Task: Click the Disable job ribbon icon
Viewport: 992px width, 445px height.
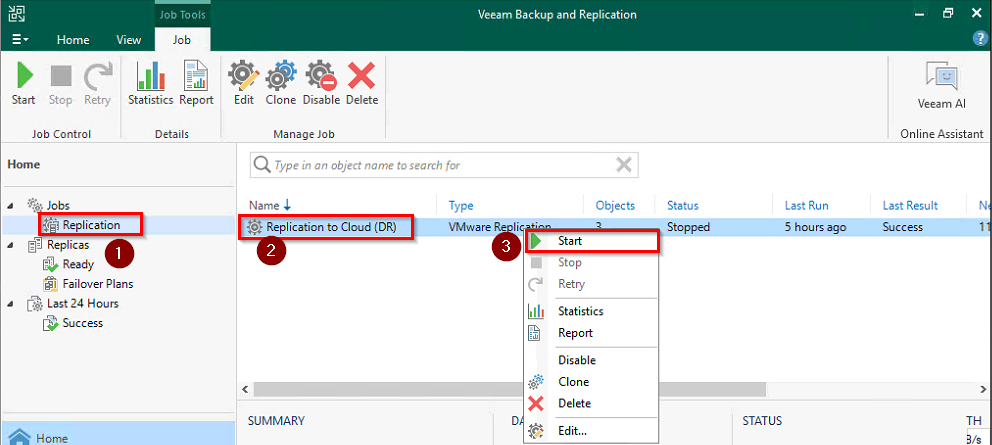Action: pos(321,83)
